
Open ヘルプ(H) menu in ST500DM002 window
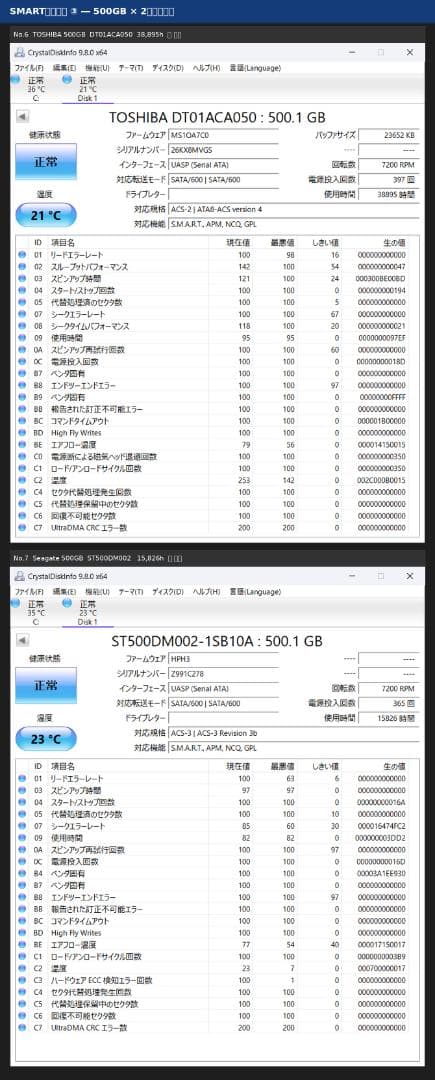(206, 591)
